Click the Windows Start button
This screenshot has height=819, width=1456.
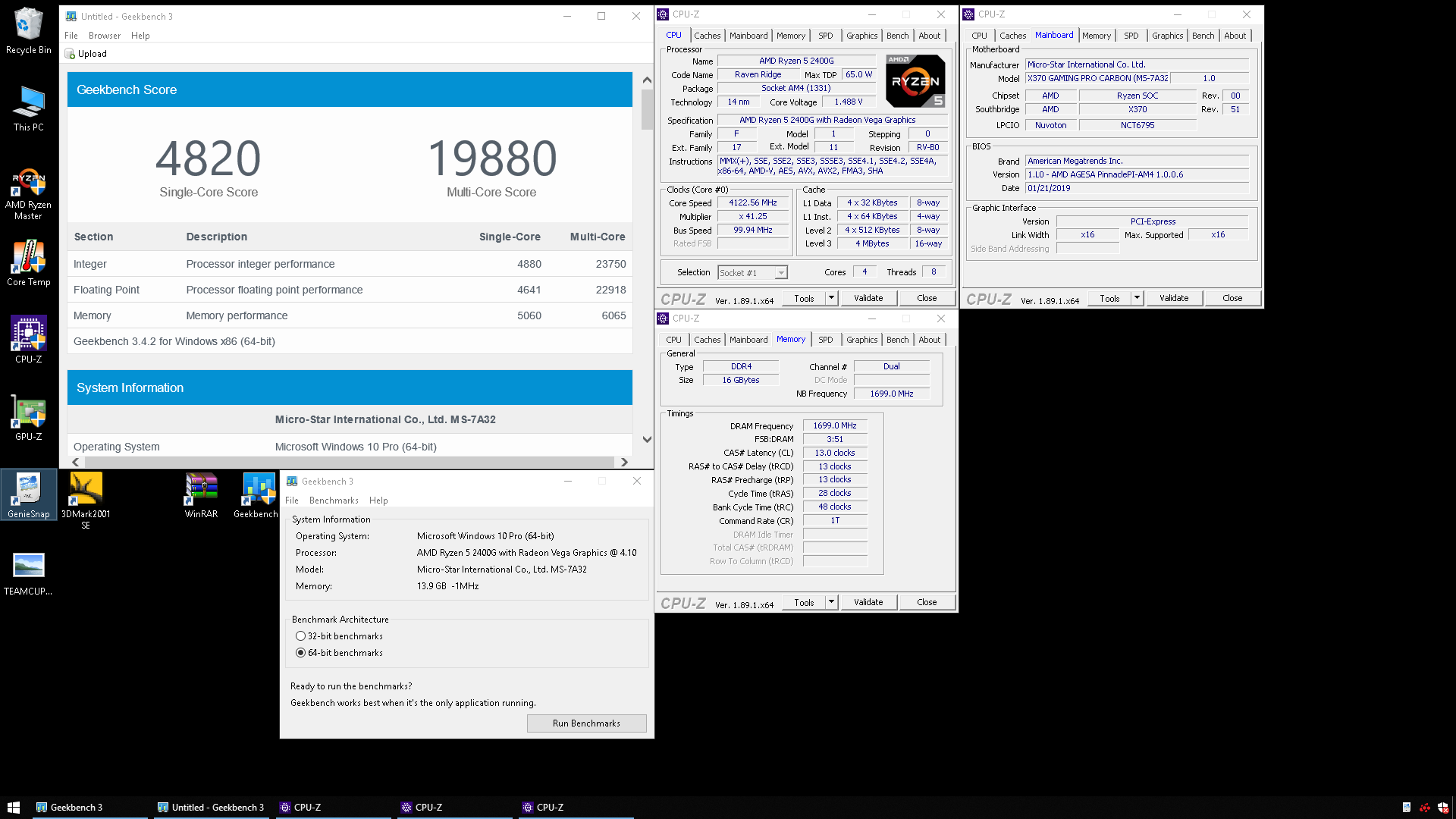(14, 807)
